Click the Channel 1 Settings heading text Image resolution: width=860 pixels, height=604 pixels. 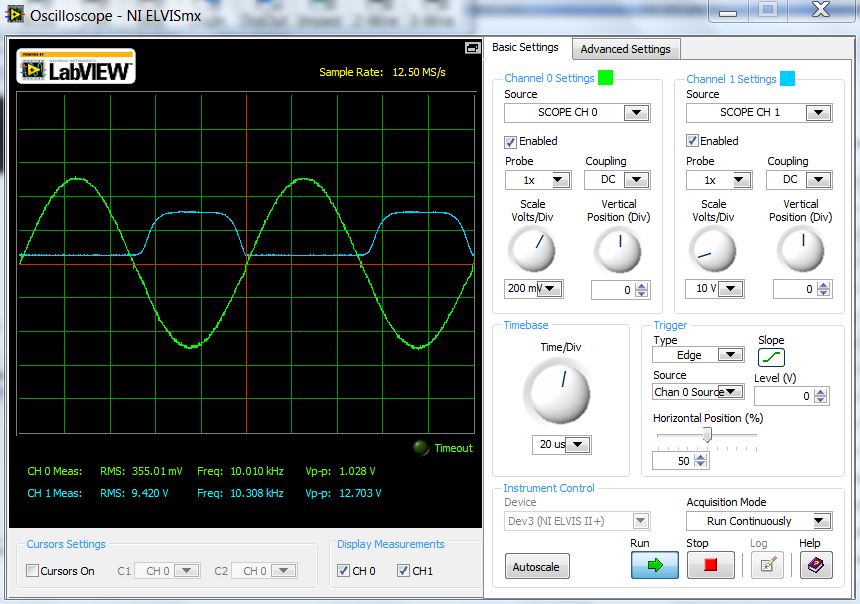731,79
